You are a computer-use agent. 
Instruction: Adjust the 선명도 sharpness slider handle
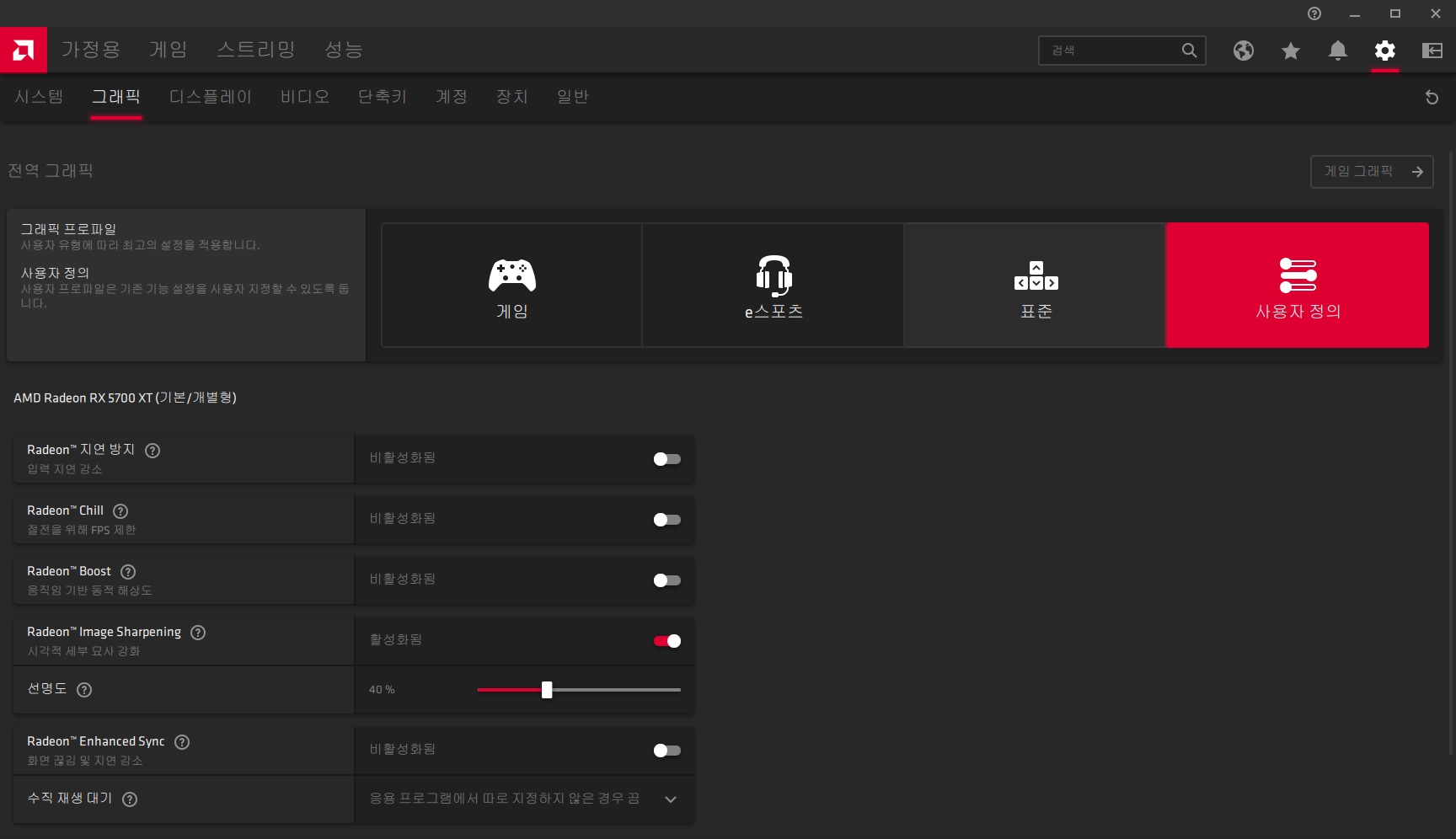[x=547, y=690]
